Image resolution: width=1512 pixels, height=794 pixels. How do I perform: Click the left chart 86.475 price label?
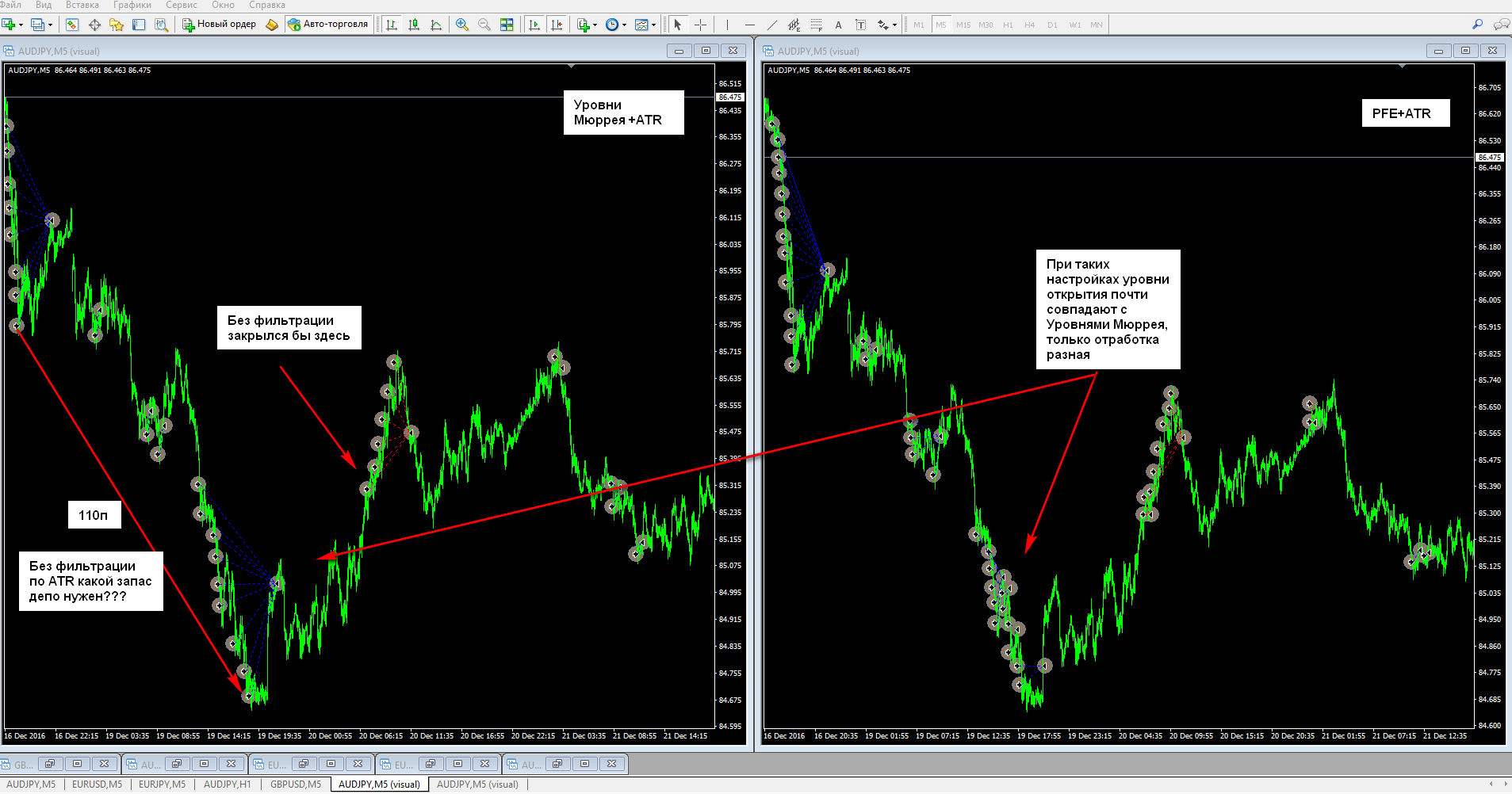(x=730, y=97)
